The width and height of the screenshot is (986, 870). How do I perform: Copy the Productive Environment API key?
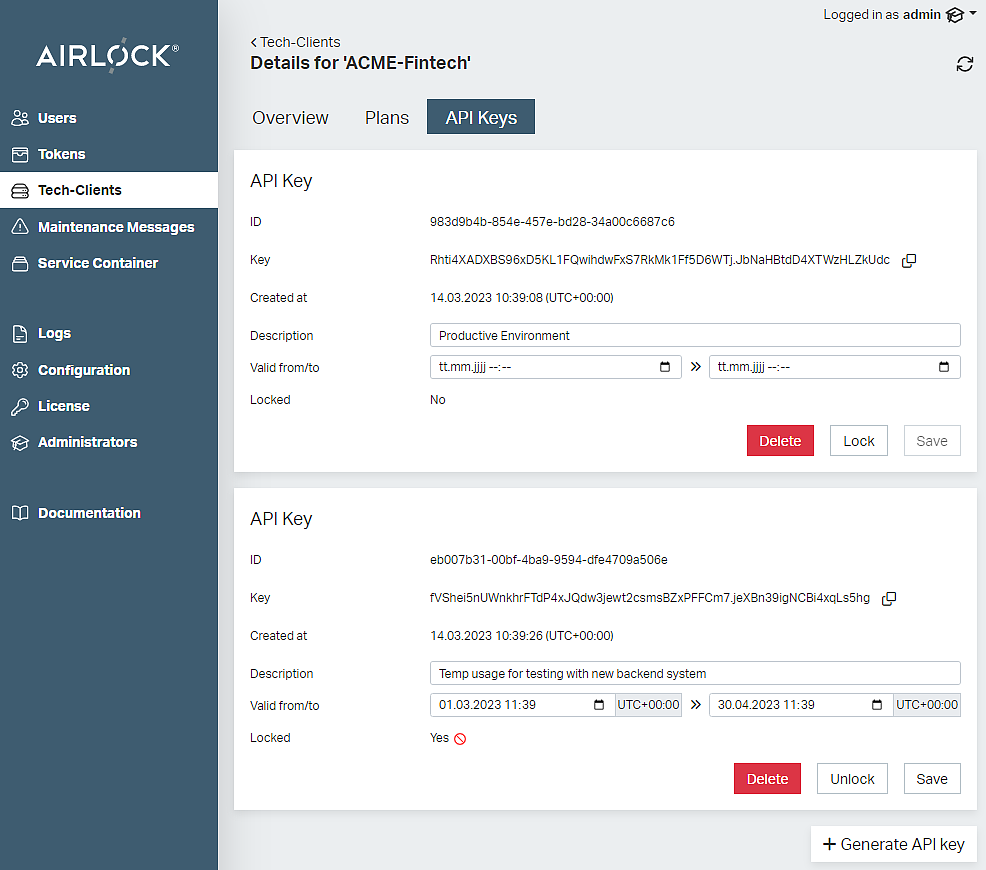(909, 260)
